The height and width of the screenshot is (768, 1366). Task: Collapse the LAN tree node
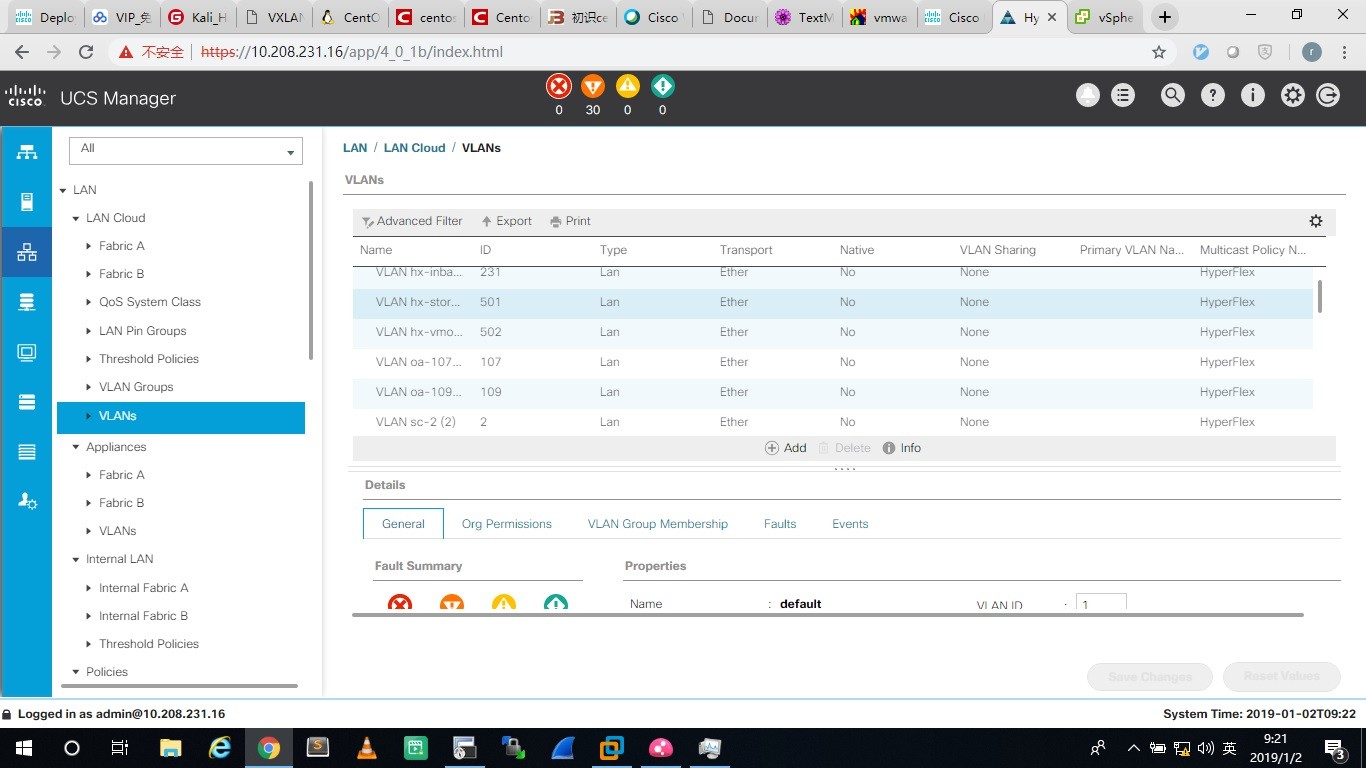coord(64,190)
